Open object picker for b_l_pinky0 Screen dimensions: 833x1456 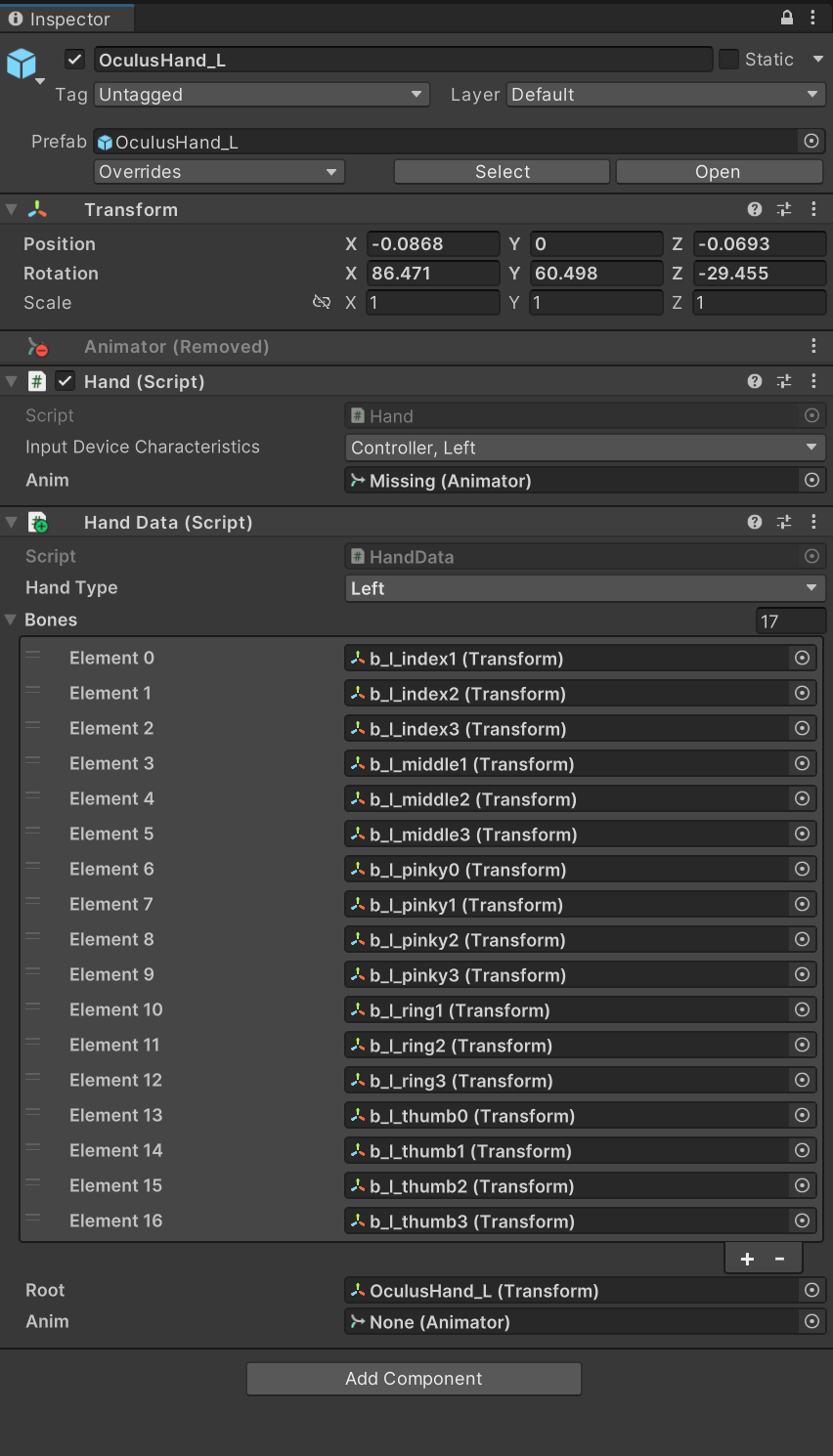coord(802,869)
